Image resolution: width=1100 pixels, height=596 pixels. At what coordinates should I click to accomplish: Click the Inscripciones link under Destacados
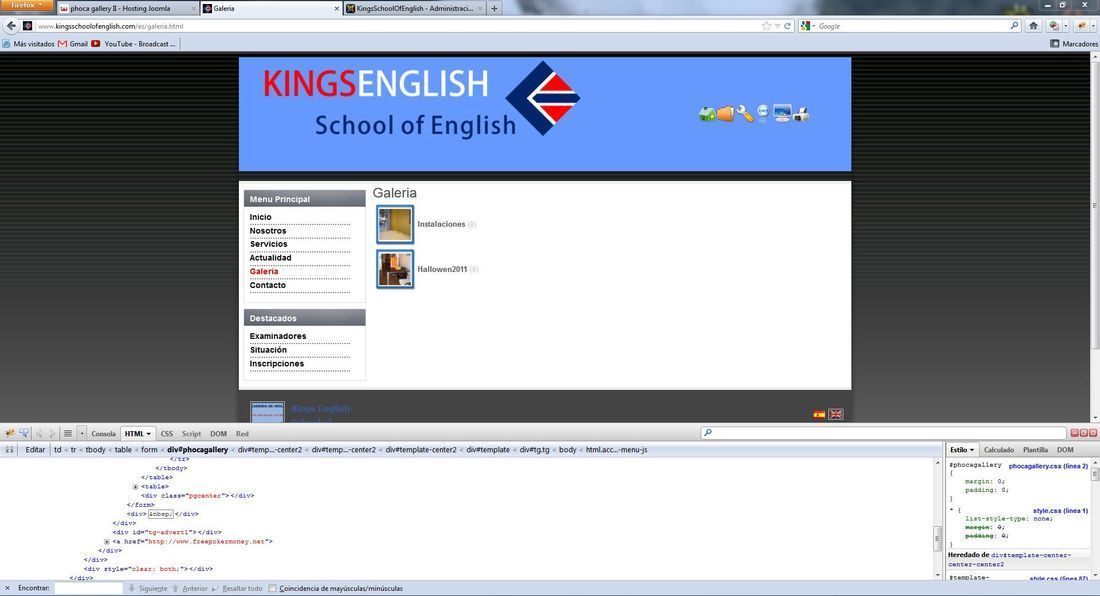coord(276,364)
